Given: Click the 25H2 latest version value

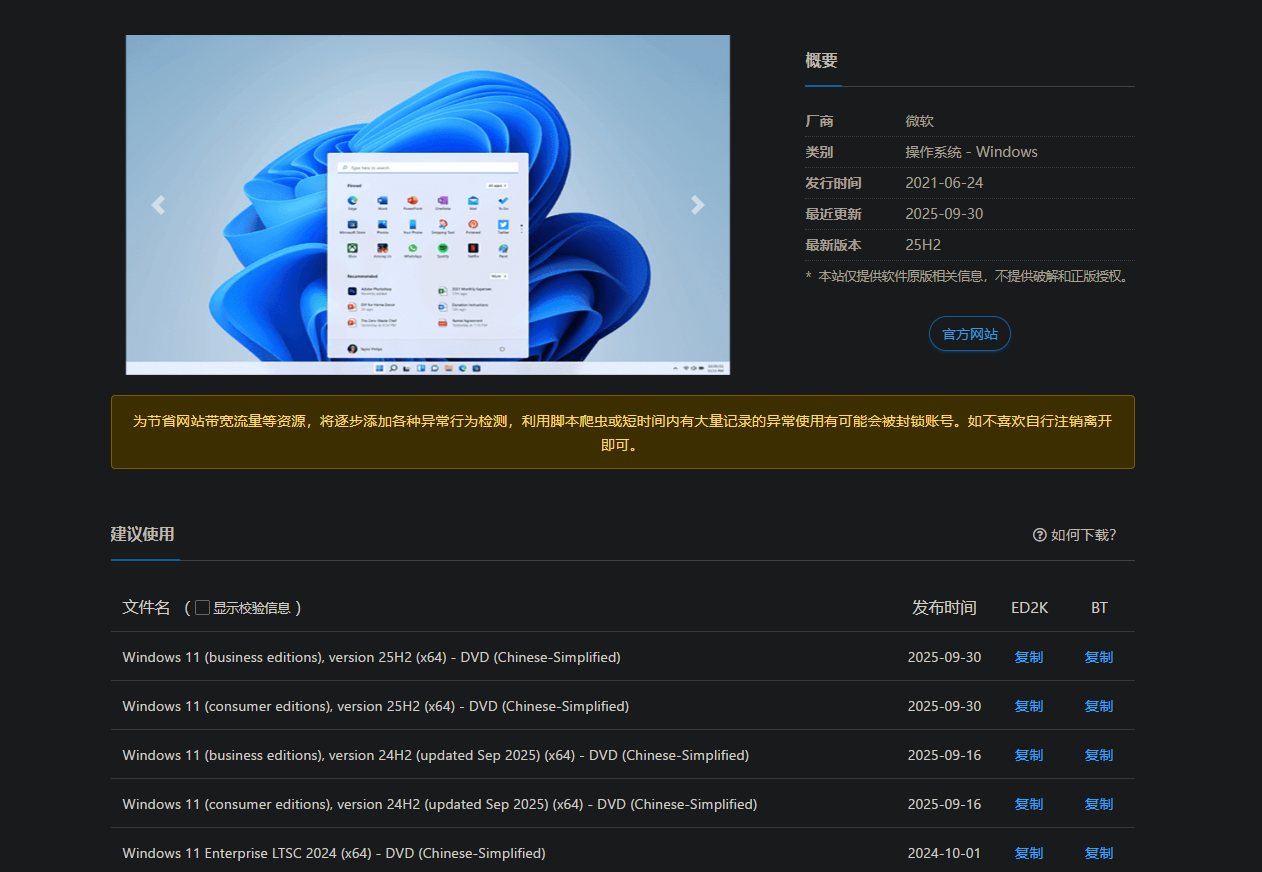Looking at the screenshot, I should [923, 245].
